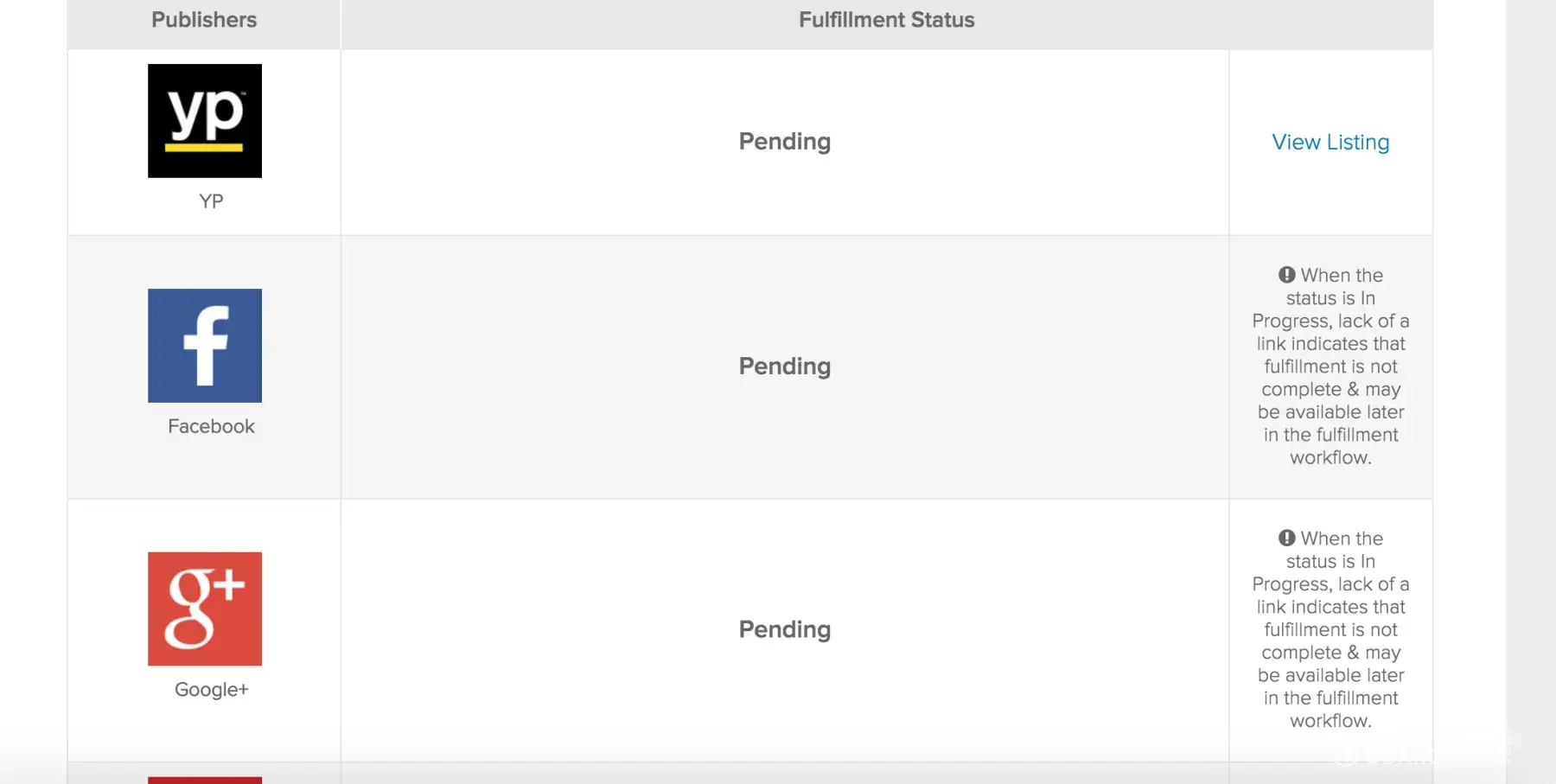1556x784 pixels.
Task: Click the YP publisher logo
Action: 205,121
